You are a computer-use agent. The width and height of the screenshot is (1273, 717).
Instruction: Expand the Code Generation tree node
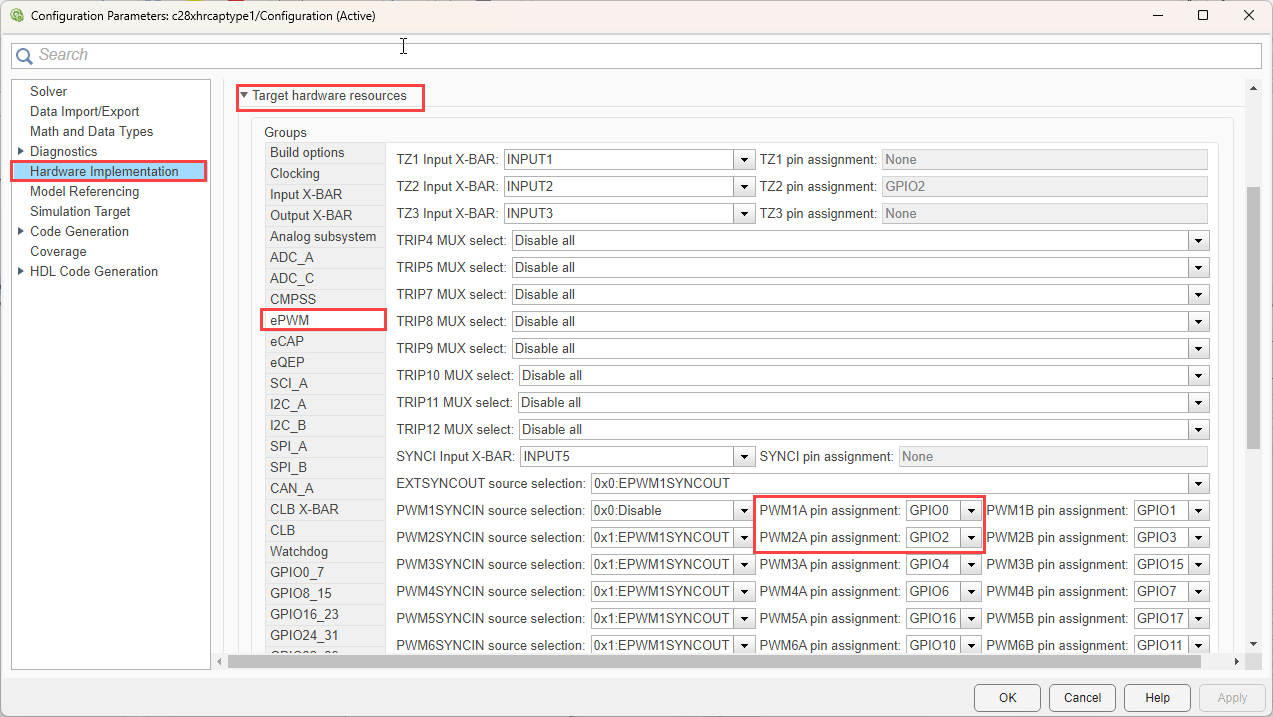(x=21, y=231)
